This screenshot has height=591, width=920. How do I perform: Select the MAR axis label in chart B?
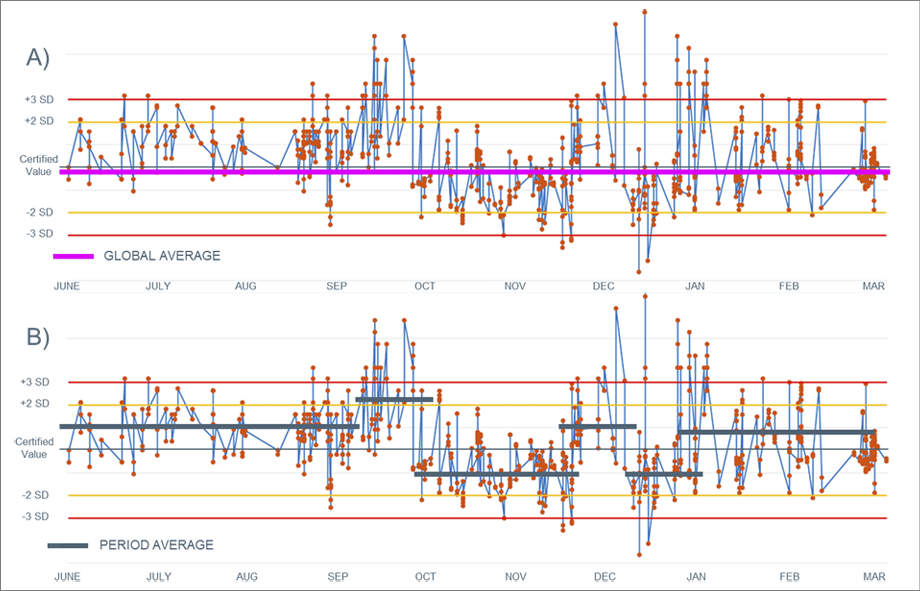tap(873, 577)
